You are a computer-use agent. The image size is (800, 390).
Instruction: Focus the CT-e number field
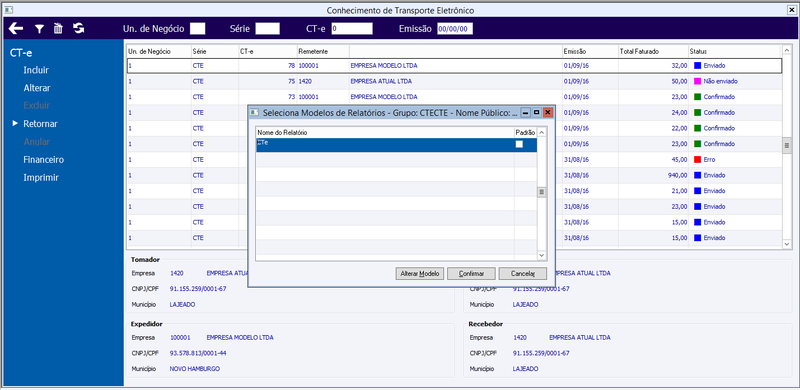tap(352, 29)
